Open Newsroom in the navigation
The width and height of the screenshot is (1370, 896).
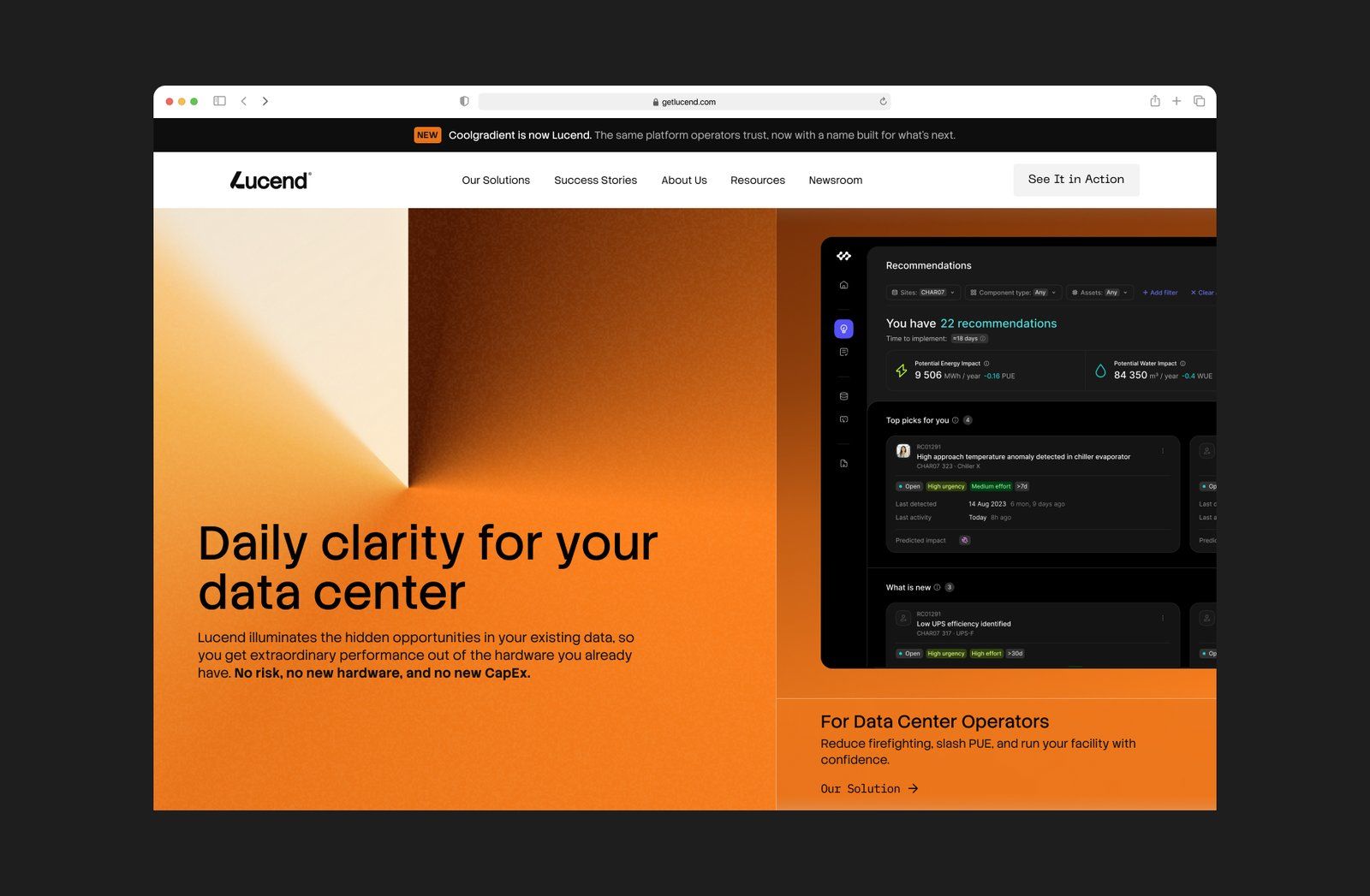click(x=836, y=181)
